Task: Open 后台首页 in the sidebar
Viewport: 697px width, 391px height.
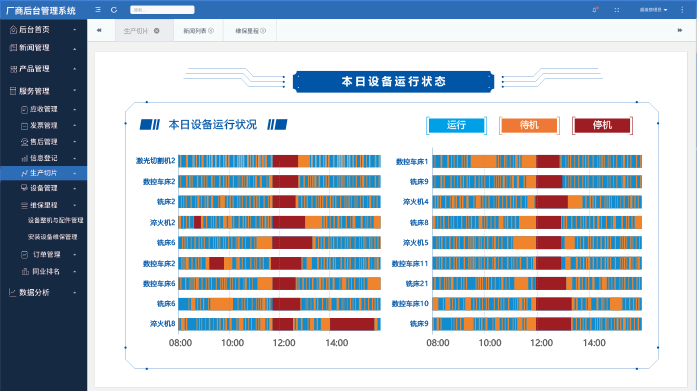Action: [x=44, y=30]
